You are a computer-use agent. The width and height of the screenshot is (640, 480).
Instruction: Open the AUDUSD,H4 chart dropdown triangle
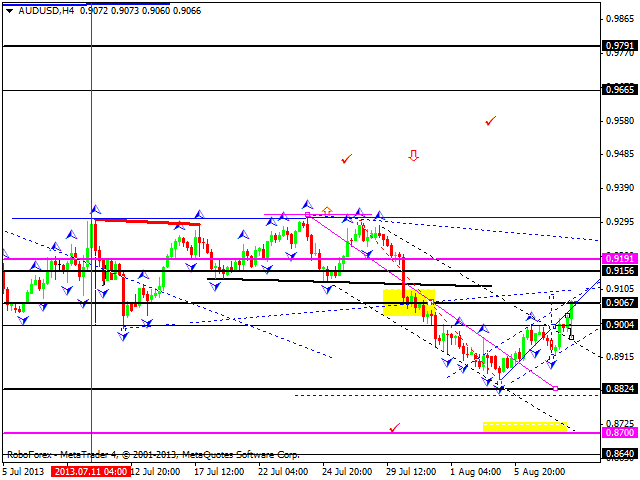(x=9, y=11)
